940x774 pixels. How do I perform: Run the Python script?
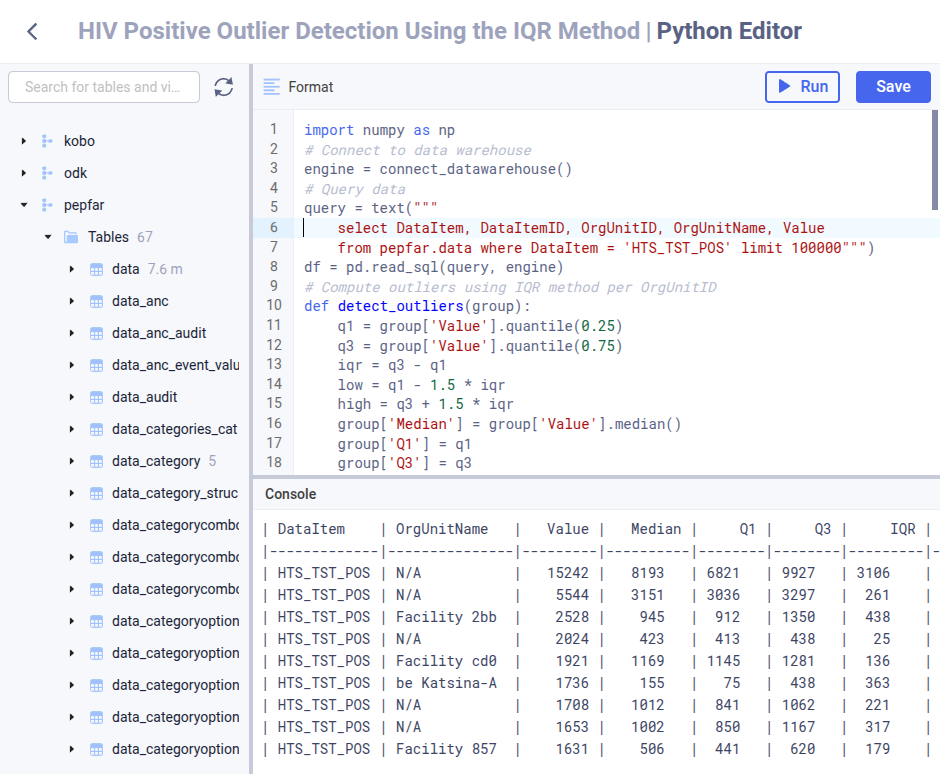point(801,86)
